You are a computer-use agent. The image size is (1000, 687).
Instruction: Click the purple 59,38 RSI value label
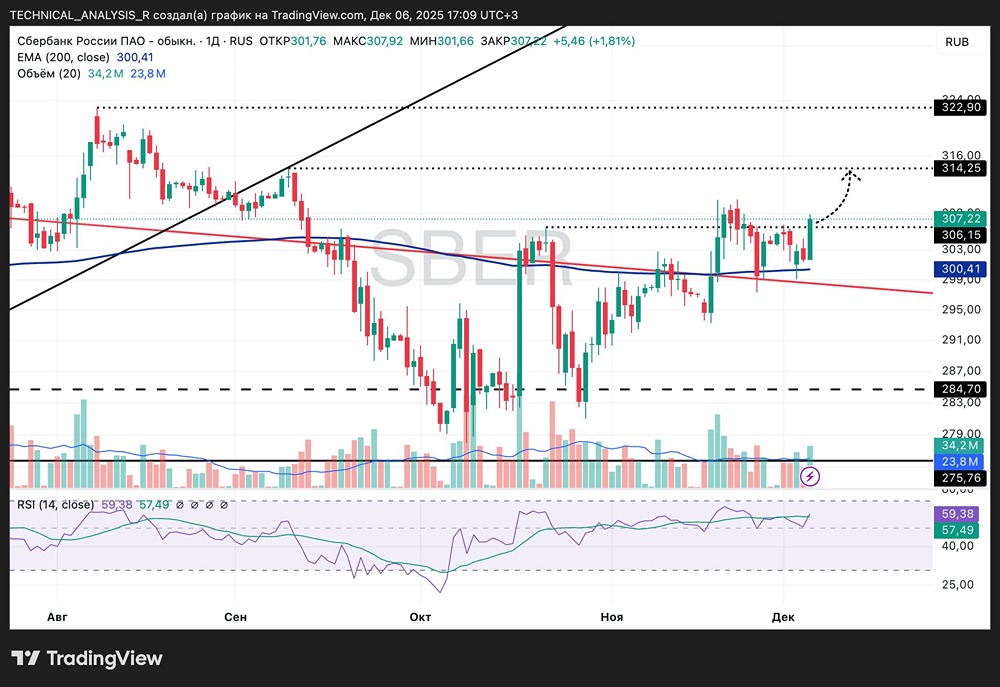coord(961,513)
